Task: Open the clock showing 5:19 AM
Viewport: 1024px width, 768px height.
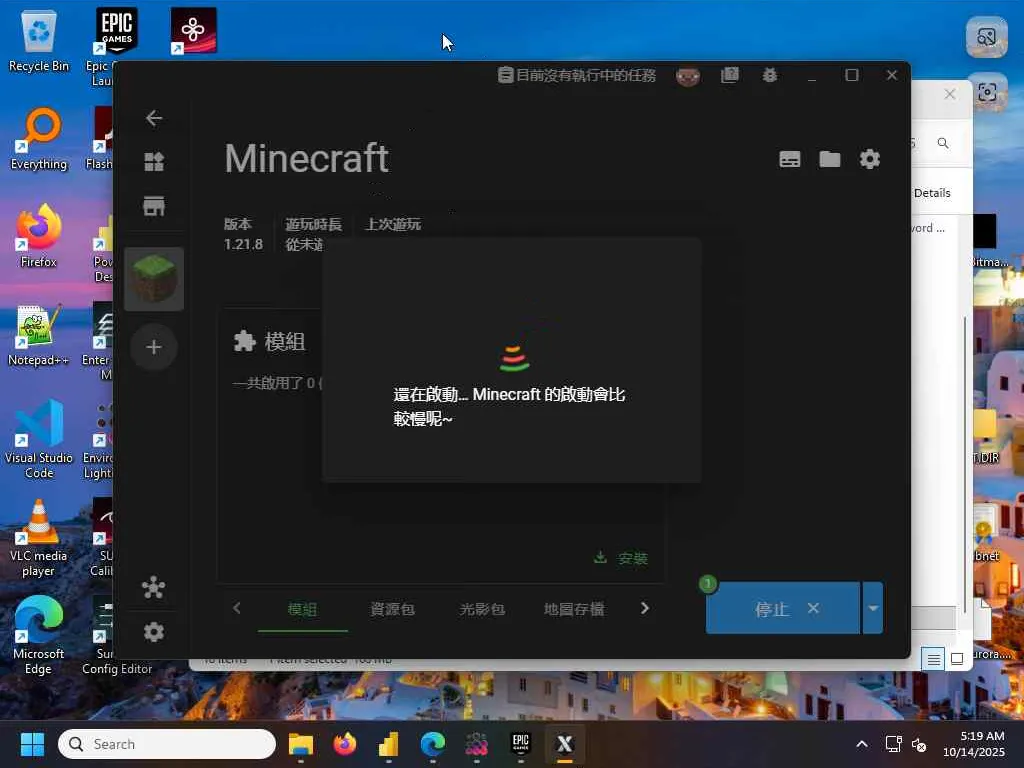Action: pos(974,744)
